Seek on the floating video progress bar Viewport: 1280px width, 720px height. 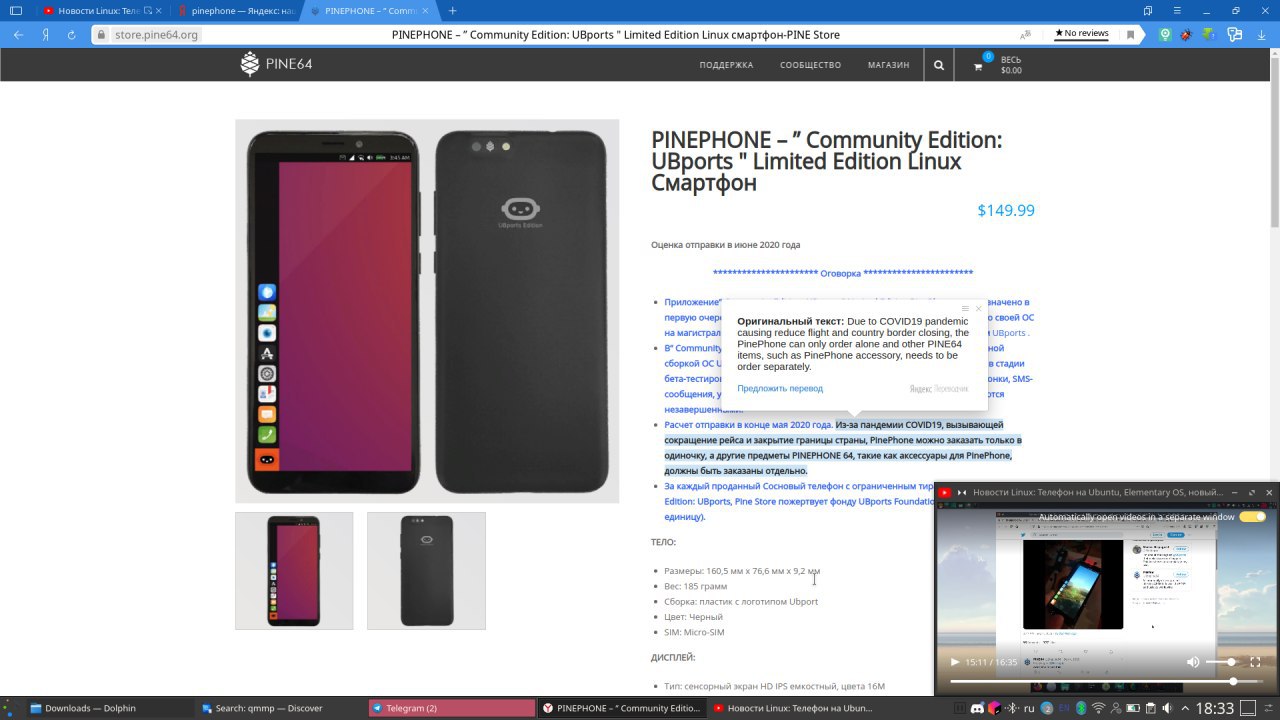click(x=1107, y=681)
